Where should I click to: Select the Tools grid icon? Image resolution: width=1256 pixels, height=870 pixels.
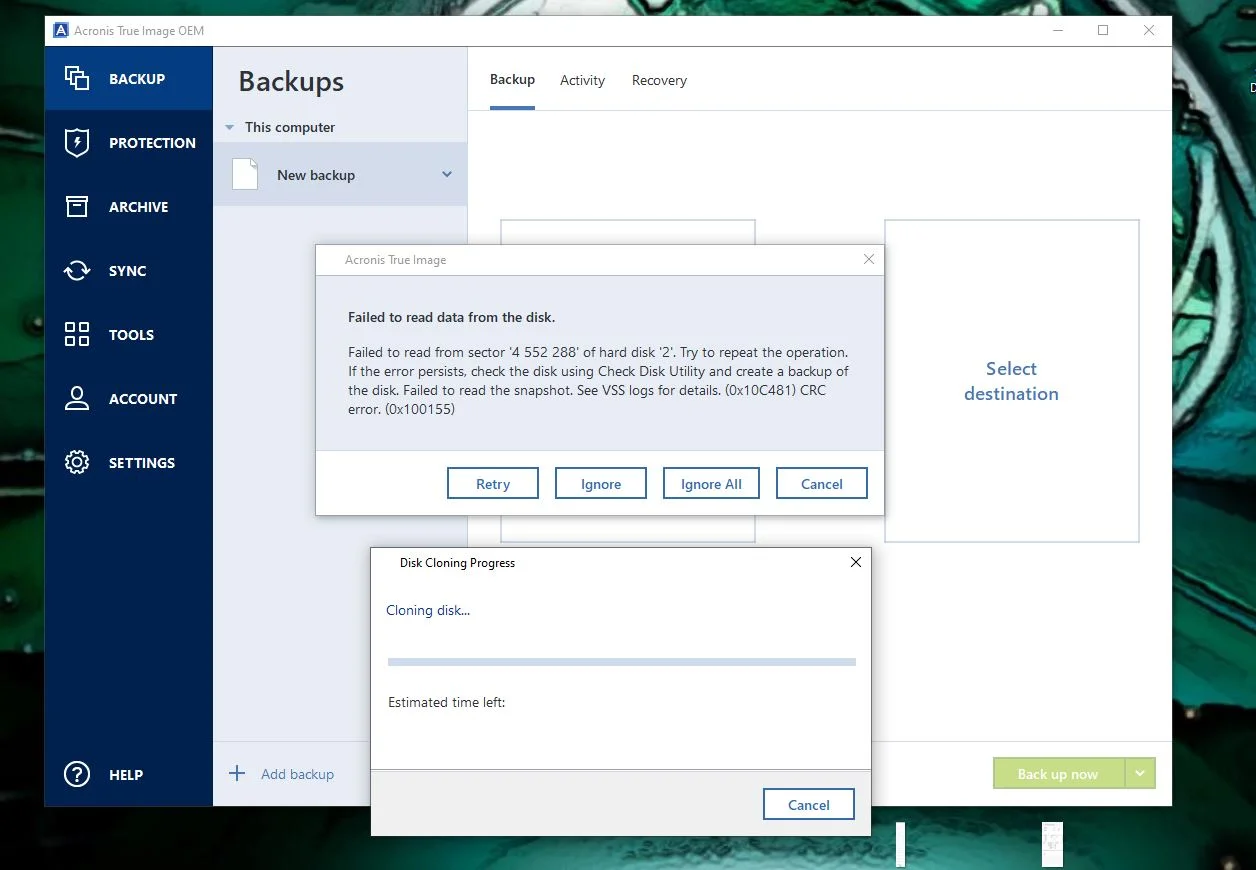click(77, 335)
